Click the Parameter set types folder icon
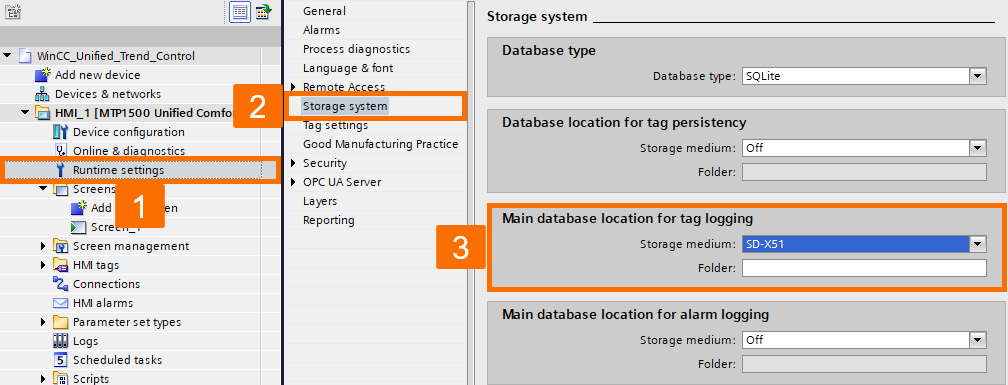The width and height of the screenshot is (1008, 385). coord(60,322)
